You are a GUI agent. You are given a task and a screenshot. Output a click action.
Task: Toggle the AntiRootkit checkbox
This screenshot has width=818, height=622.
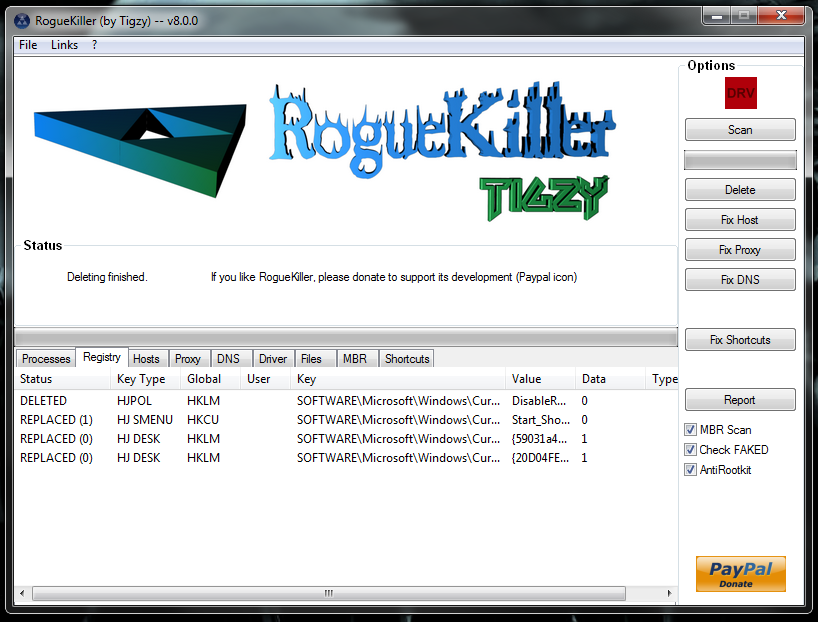point(690,470)
